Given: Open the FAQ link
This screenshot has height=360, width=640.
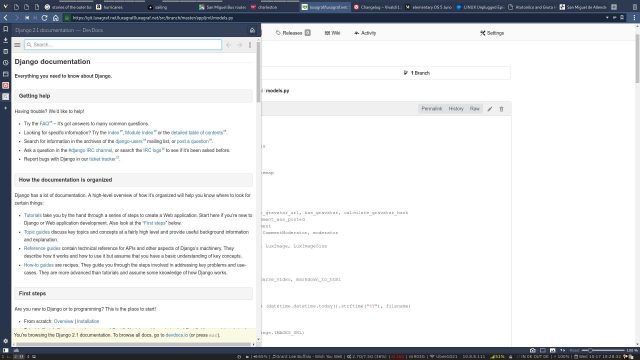Looking at the screenshot, I should click(45, 124).
